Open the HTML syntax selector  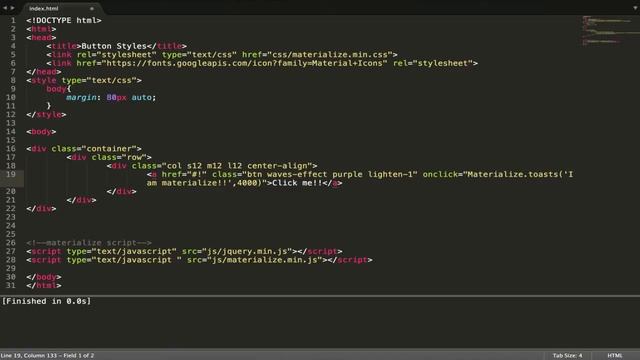click(615, 356)
